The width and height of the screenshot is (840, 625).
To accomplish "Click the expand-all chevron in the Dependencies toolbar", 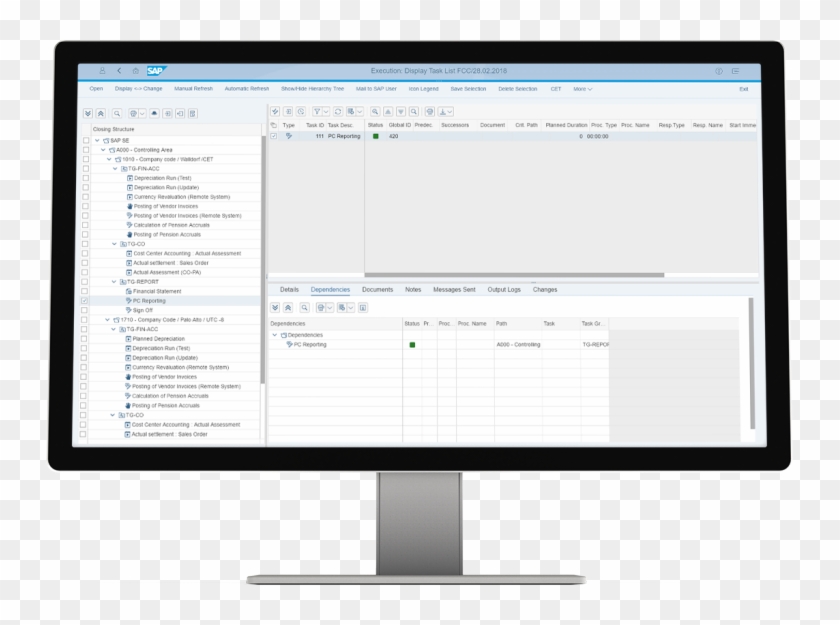I will pos(276,306).
